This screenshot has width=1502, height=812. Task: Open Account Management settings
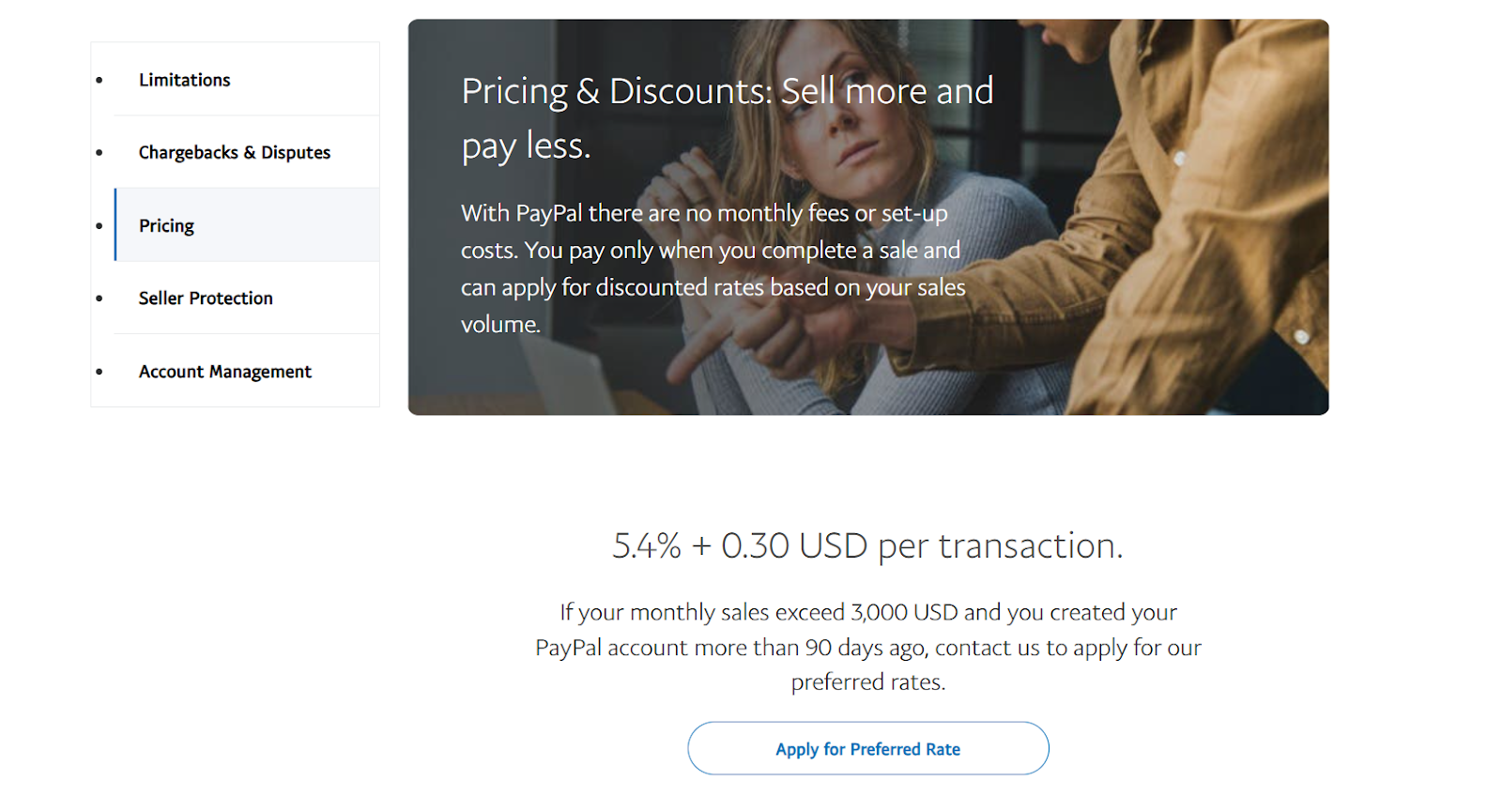point(224,371)
